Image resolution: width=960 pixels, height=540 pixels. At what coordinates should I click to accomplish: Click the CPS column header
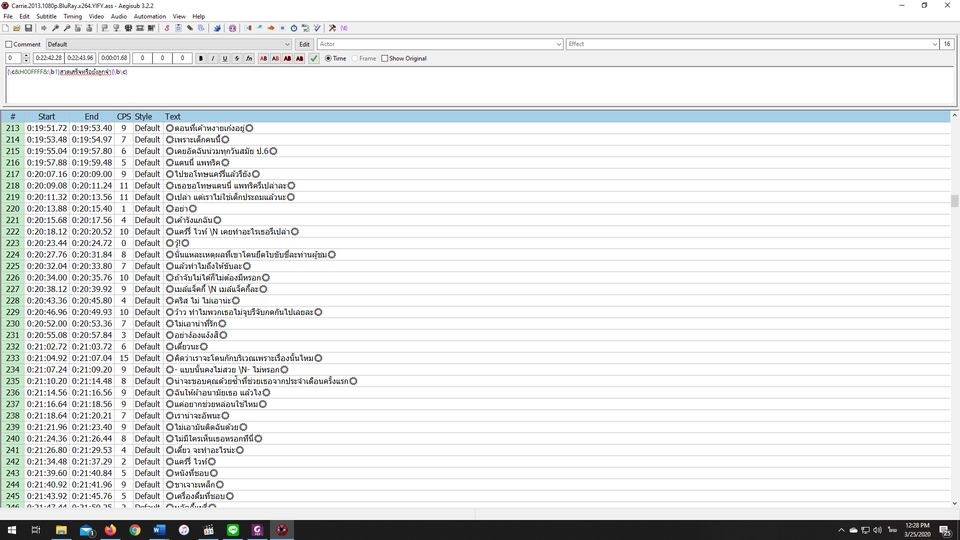124,116
